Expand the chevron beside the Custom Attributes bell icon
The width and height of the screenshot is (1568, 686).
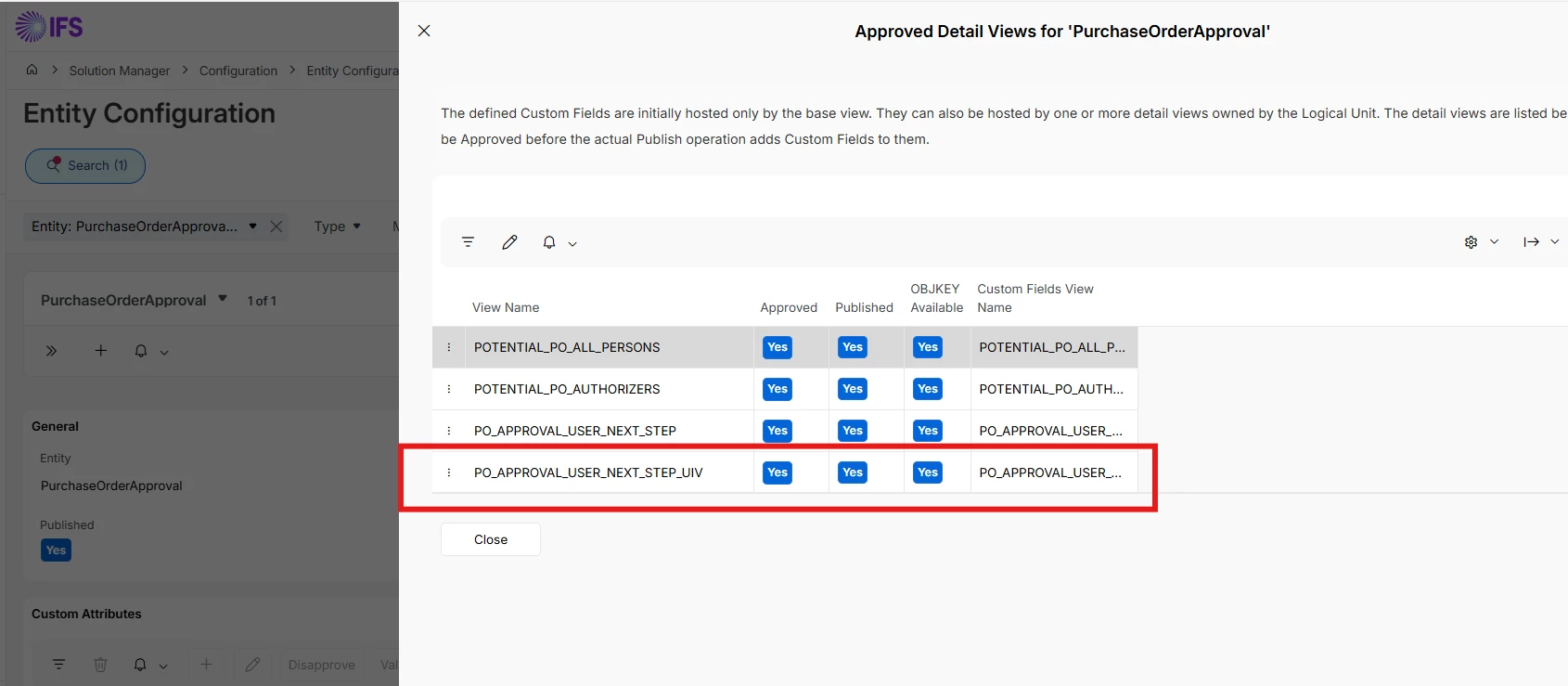[163, 666]
